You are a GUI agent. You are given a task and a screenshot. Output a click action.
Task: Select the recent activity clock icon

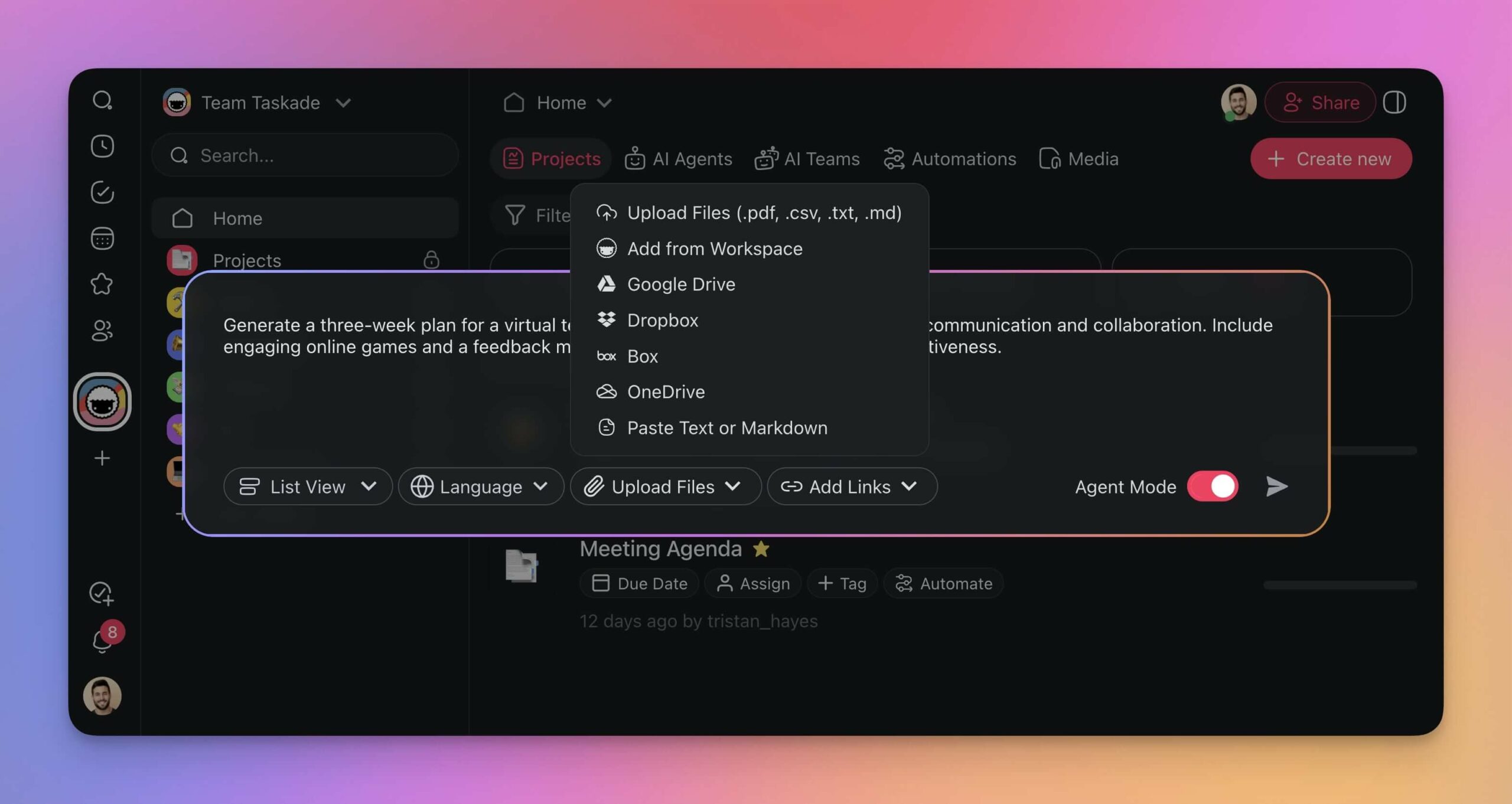[x=102, y=146]
